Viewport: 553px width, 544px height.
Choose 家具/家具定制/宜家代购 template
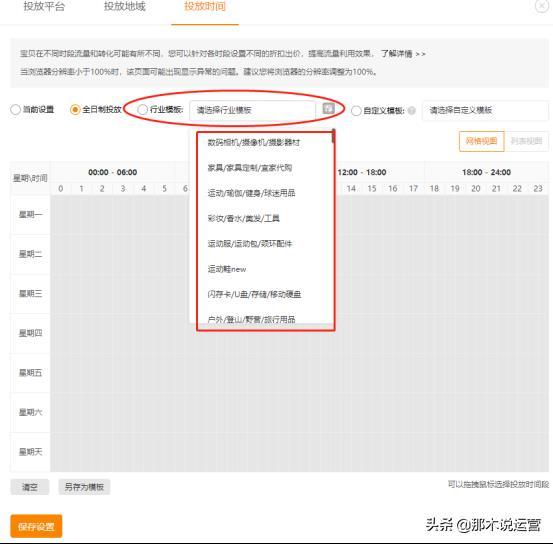click(x=250, y=168)
